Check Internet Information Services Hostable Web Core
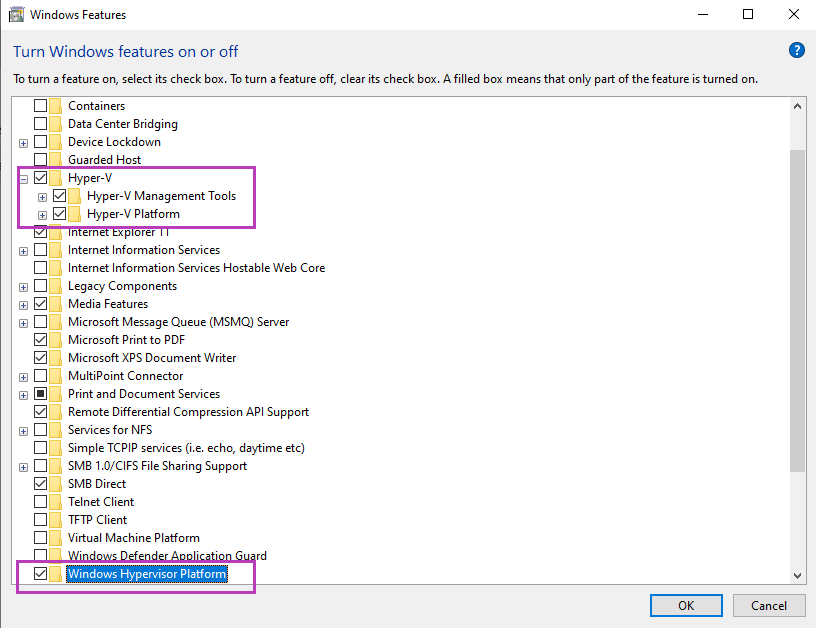The width and height of the screenshot is (816, 628). [x=40, y=268]
